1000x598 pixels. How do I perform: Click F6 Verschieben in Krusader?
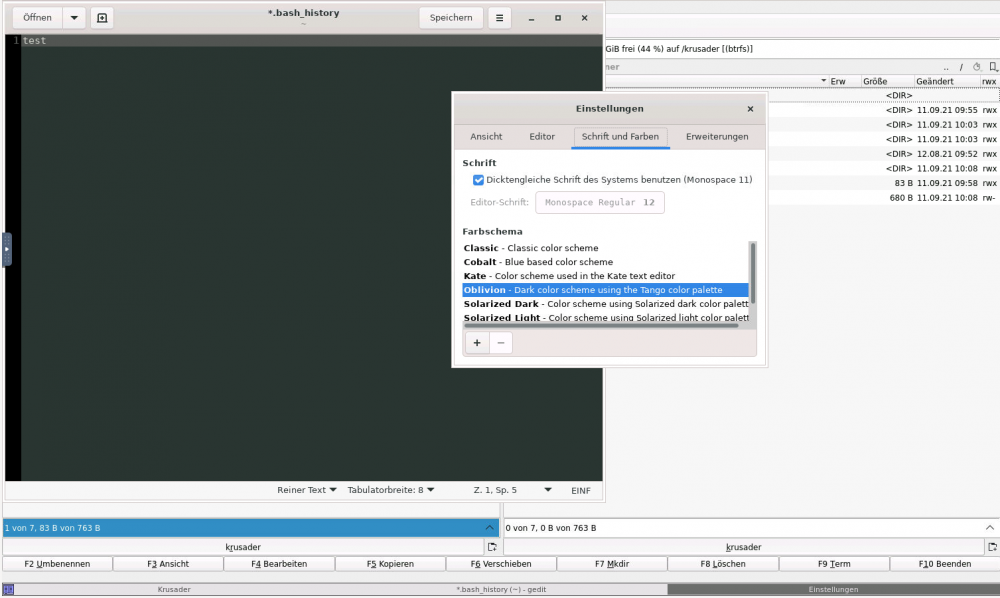501,564
